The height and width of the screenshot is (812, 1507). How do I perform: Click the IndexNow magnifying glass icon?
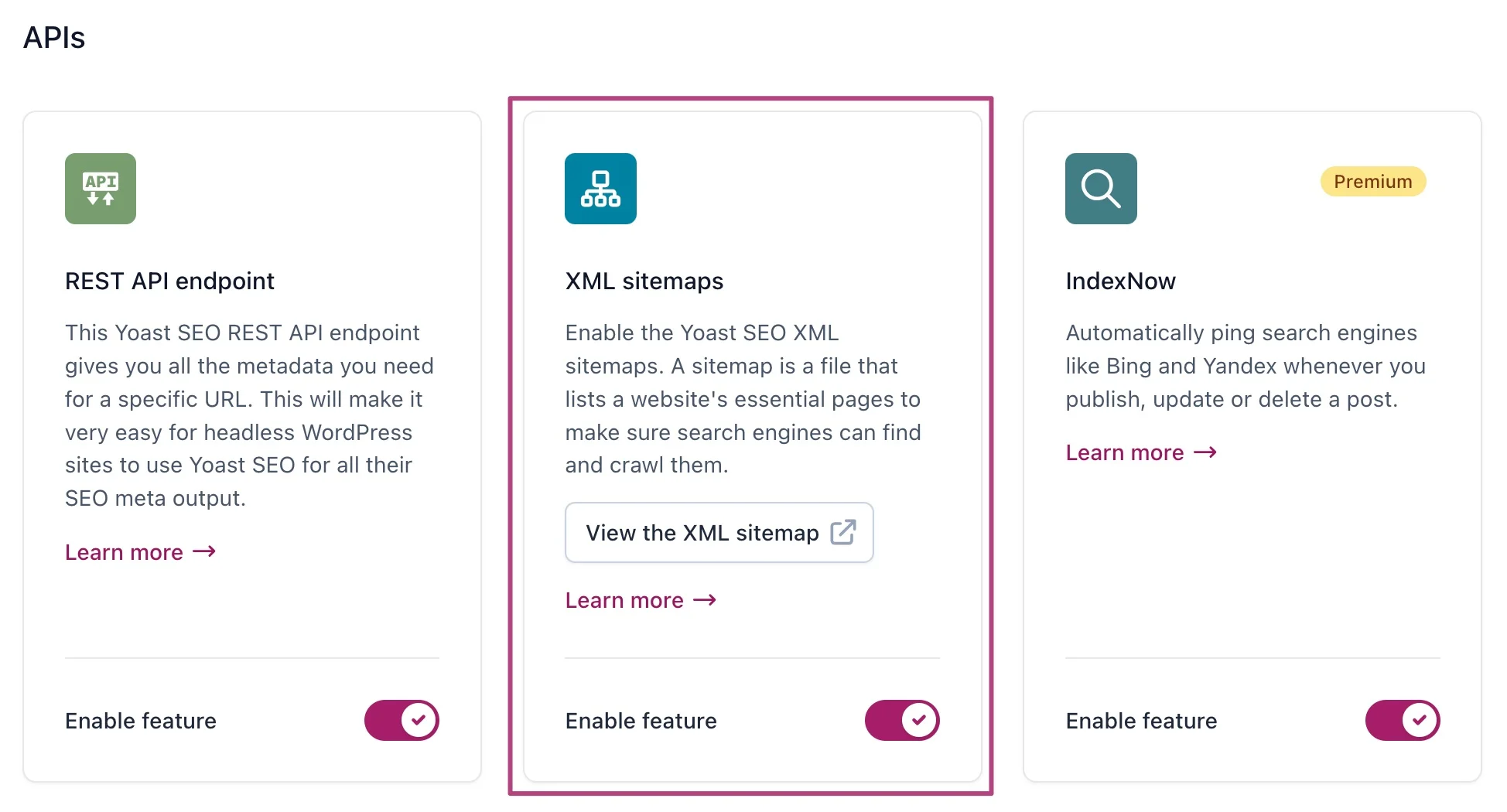1100,188
